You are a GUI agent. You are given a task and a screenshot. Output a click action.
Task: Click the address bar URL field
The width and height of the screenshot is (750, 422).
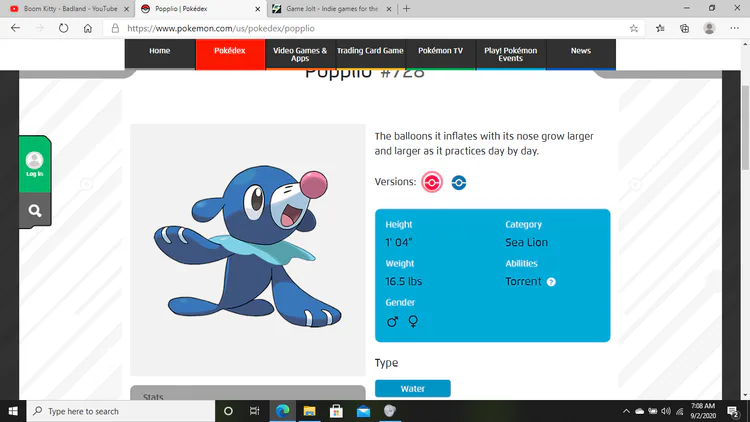coord(373,28)
